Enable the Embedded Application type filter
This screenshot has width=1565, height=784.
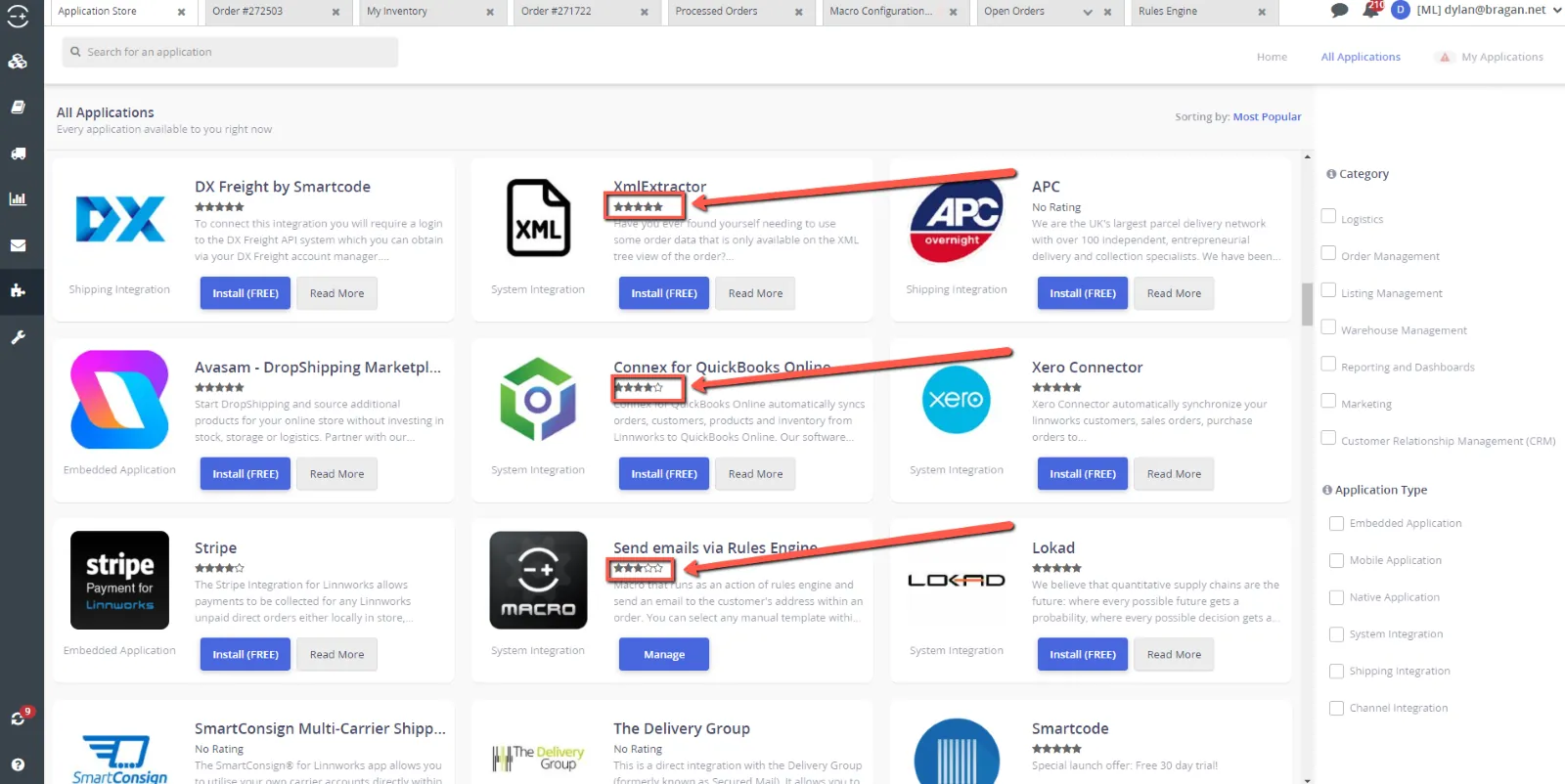1336,524
